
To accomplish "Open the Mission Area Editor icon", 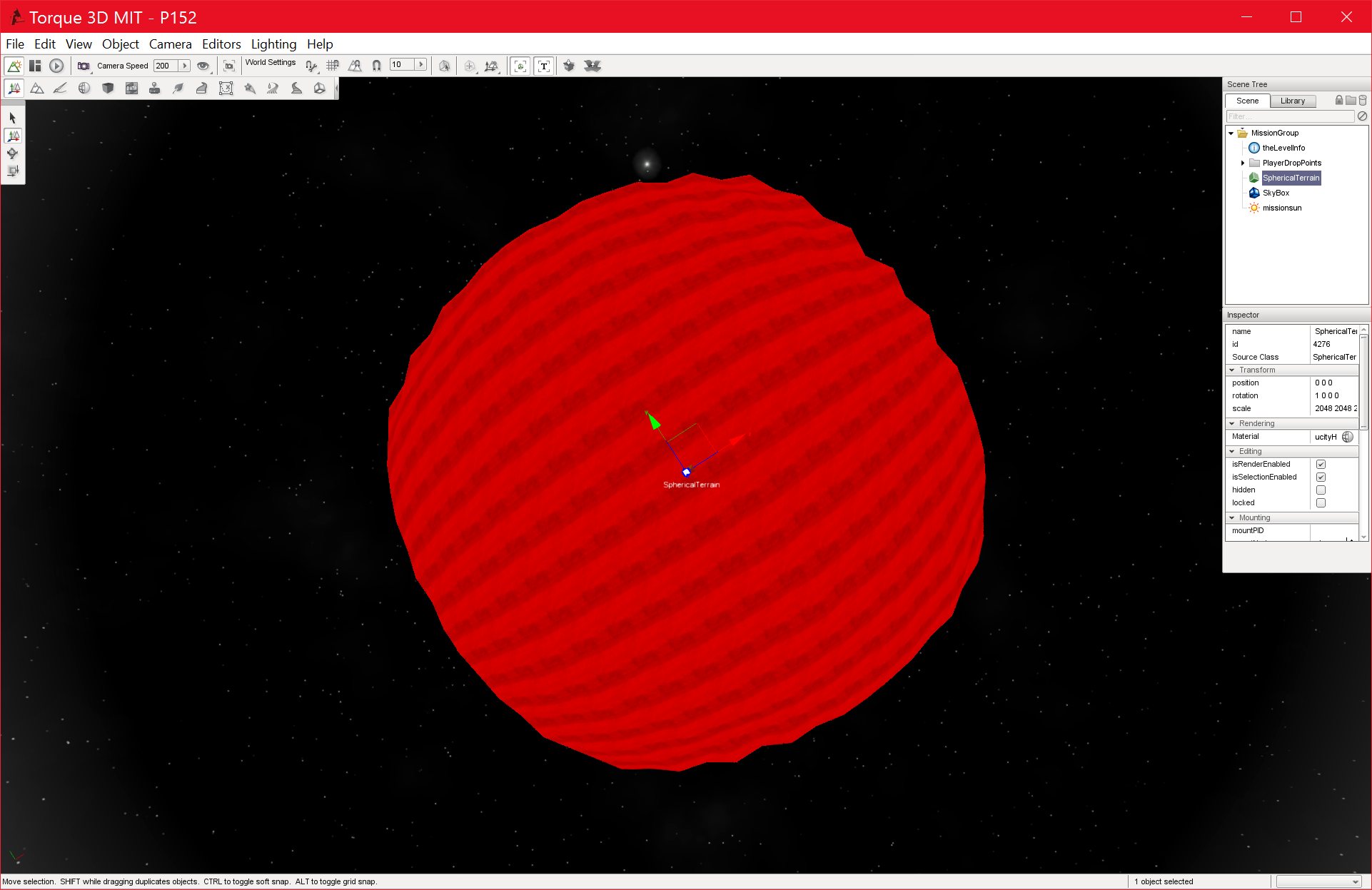I will tap(226, 88).
